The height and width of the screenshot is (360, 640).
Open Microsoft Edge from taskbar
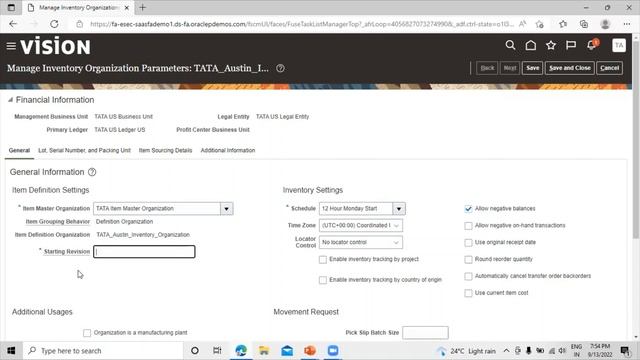[x=241, y=351]
